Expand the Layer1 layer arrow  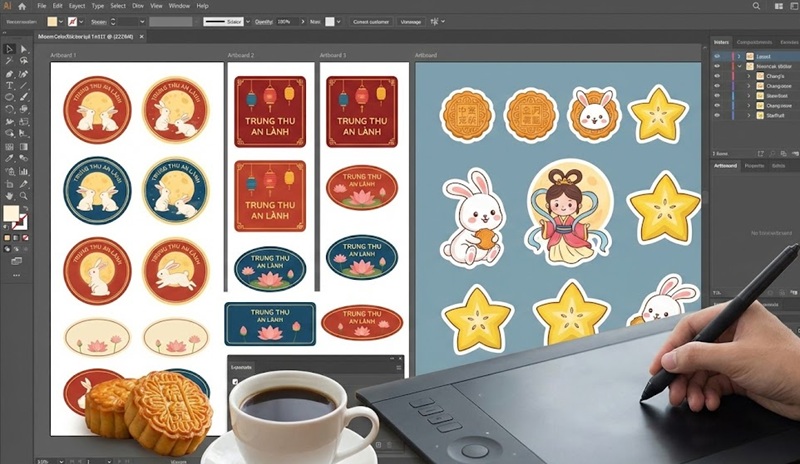coord(739,58)
